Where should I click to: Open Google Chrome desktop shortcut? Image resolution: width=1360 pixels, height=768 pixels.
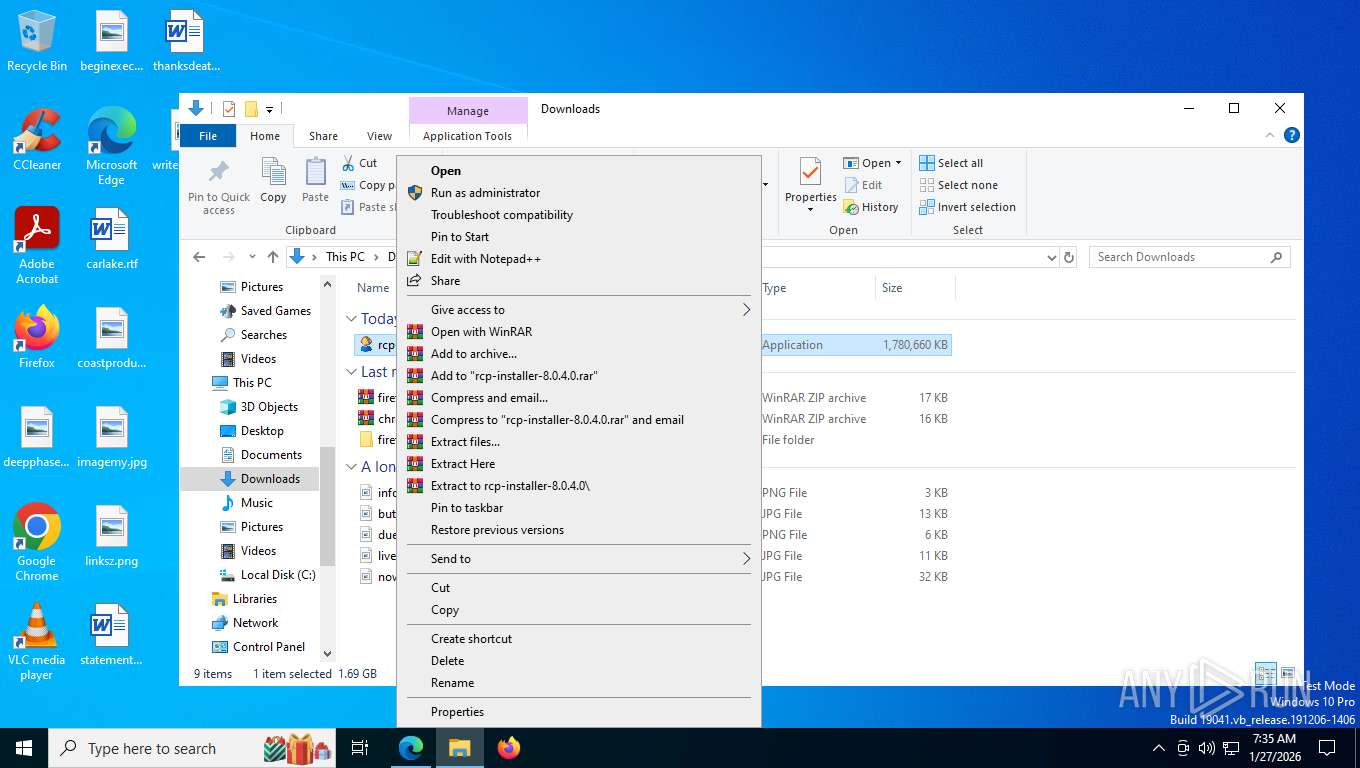click(37, 541)
